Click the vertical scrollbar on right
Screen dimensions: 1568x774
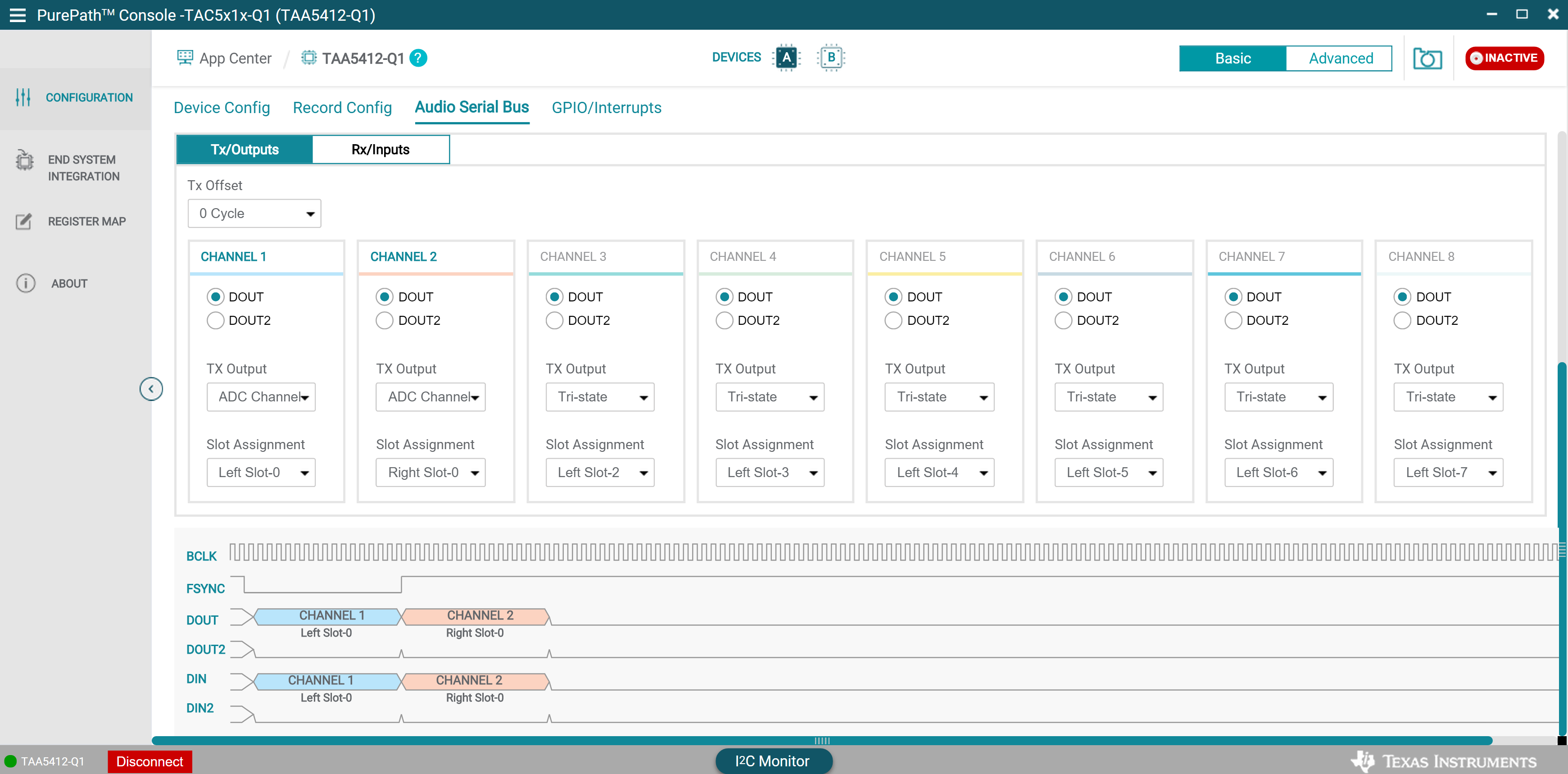pos(1561,548)
